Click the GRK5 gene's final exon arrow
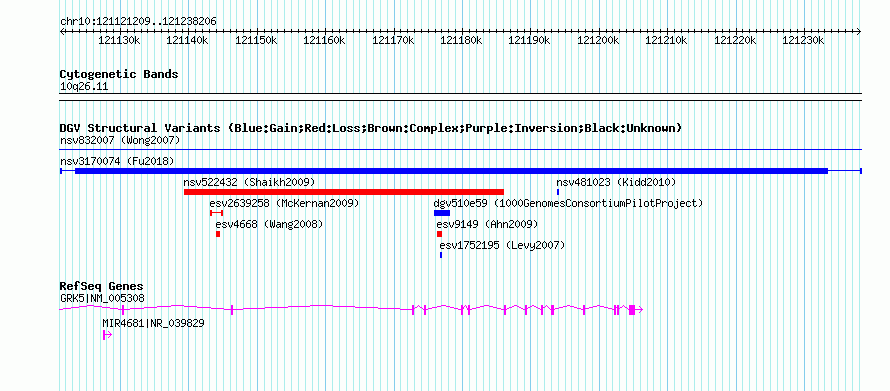The image size is (890, 391). coord(636,309)
